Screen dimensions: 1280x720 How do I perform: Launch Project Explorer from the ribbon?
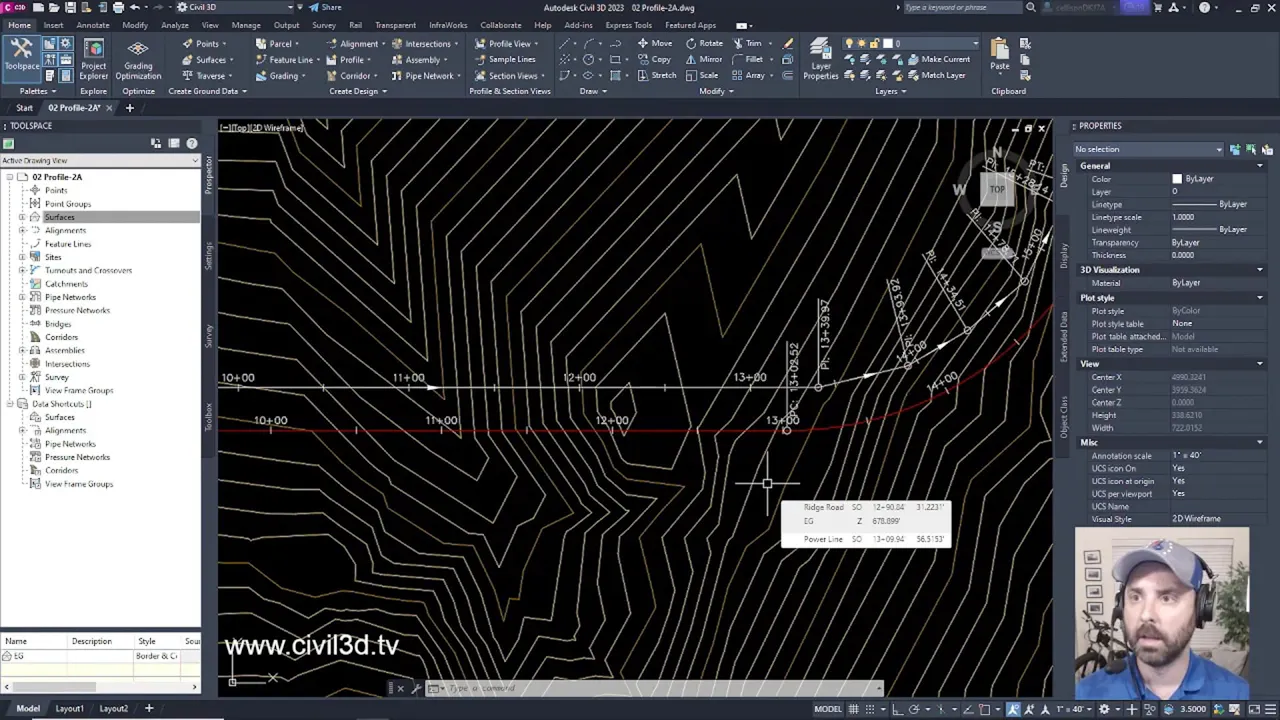[94, 60]
